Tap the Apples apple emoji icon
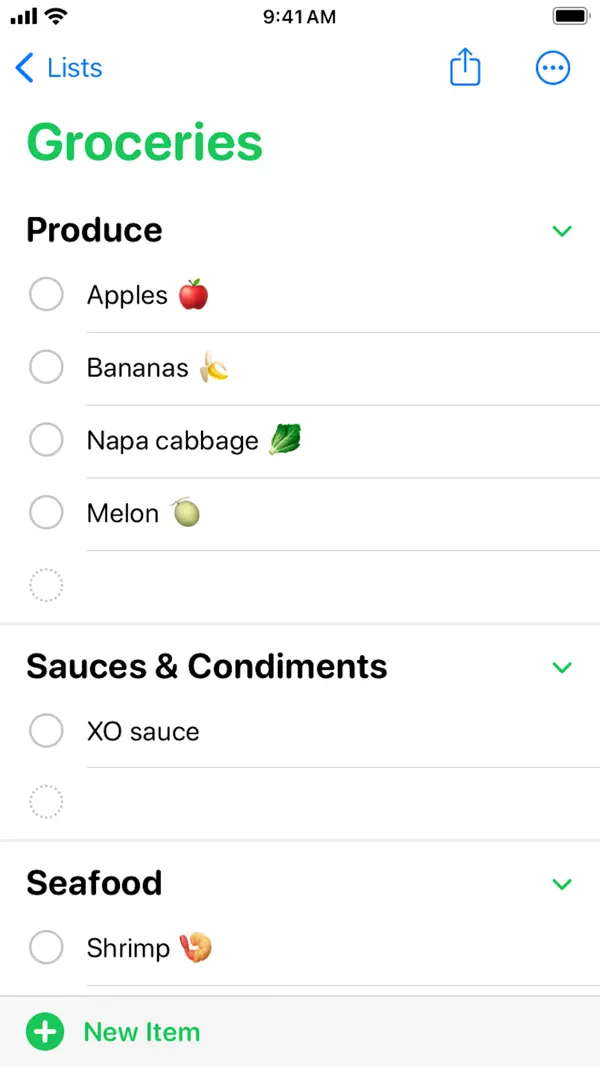 pos(193,293)
